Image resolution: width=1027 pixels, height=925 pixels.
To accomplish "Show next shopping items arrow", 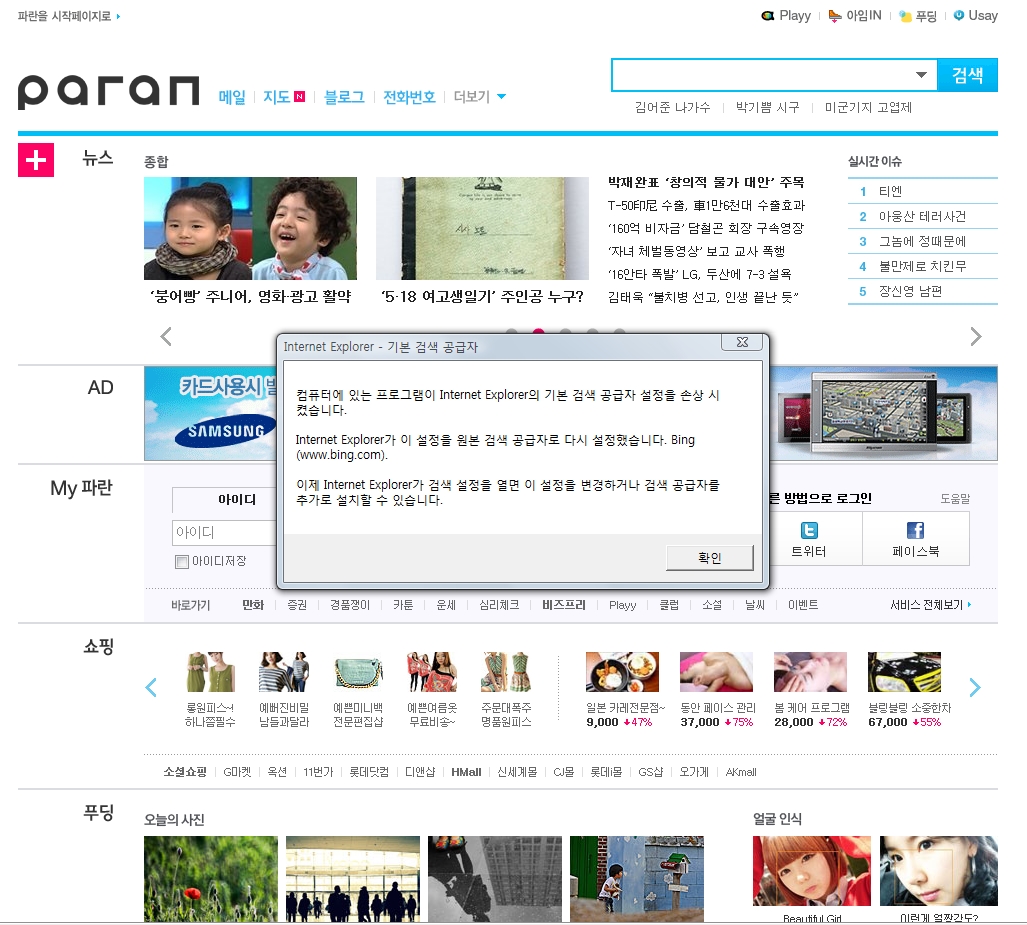I will click(975, 687).
